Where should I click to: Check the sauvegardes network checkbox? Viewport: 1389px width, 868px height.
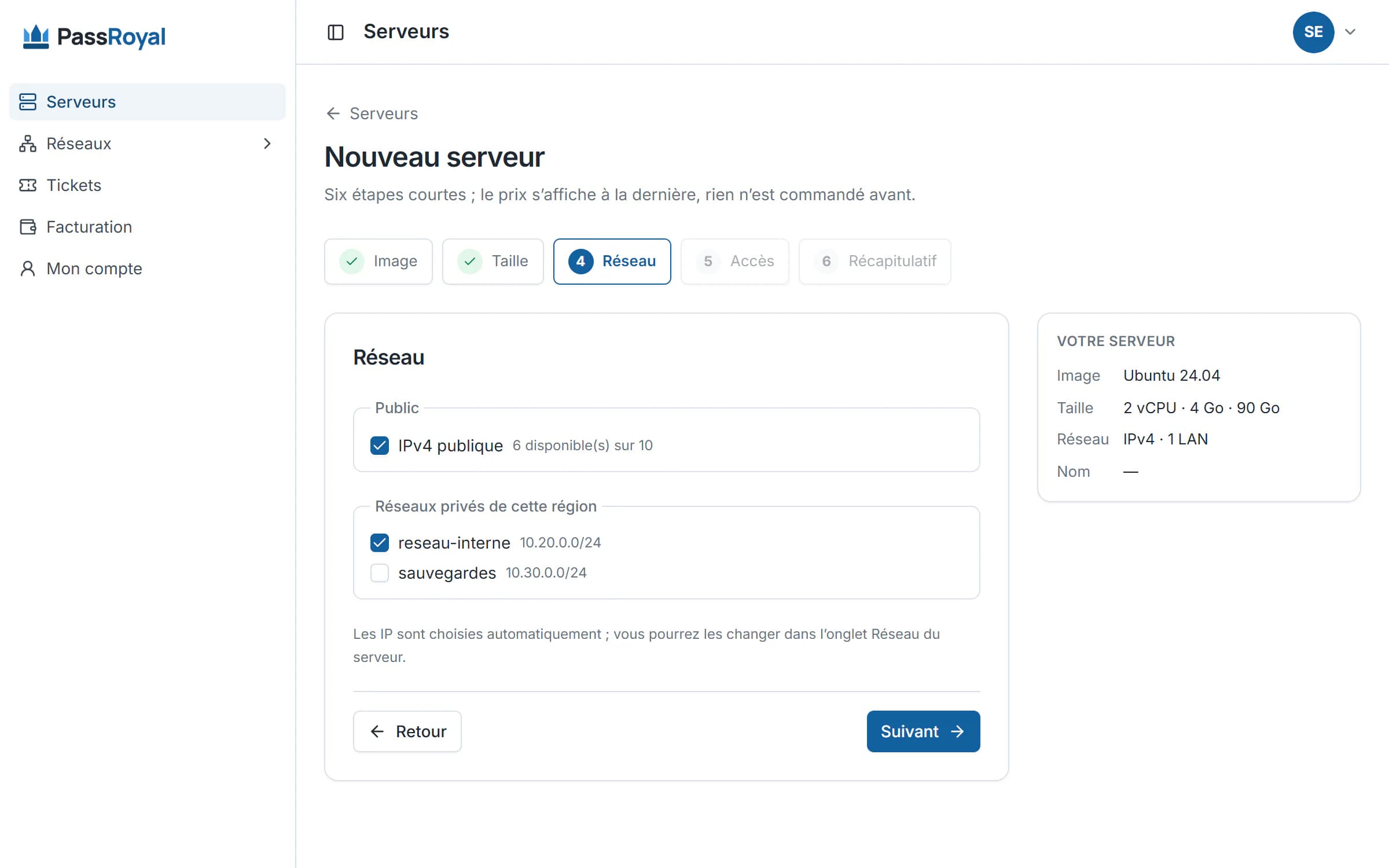tap(380, 573)
